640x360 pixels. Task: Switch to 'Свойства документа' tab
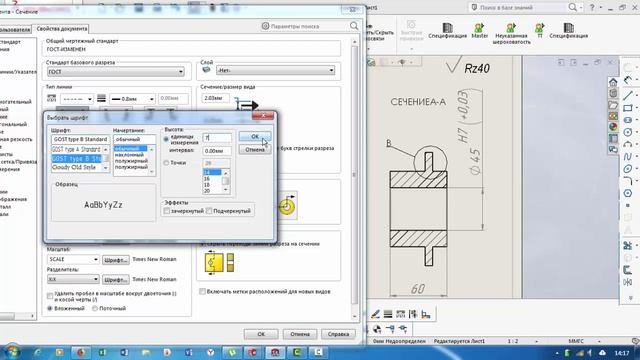click(62, 29)
